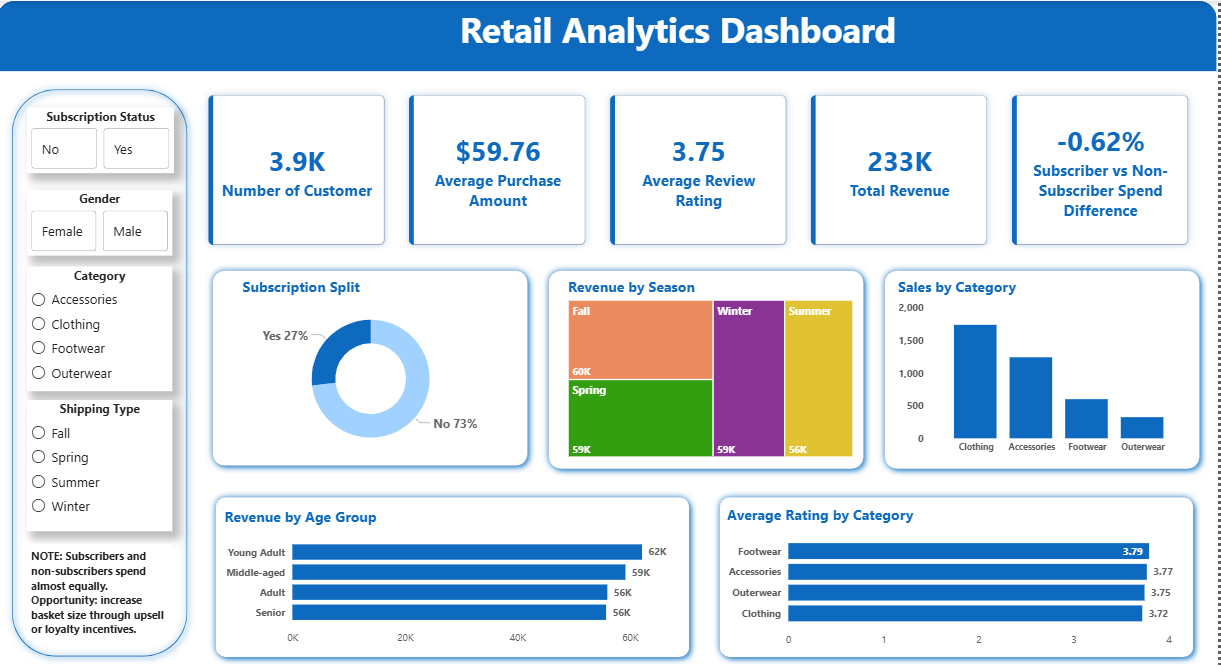Click the Clothing average rating bar
1221x667 pixels.
[x=965, y=613]
